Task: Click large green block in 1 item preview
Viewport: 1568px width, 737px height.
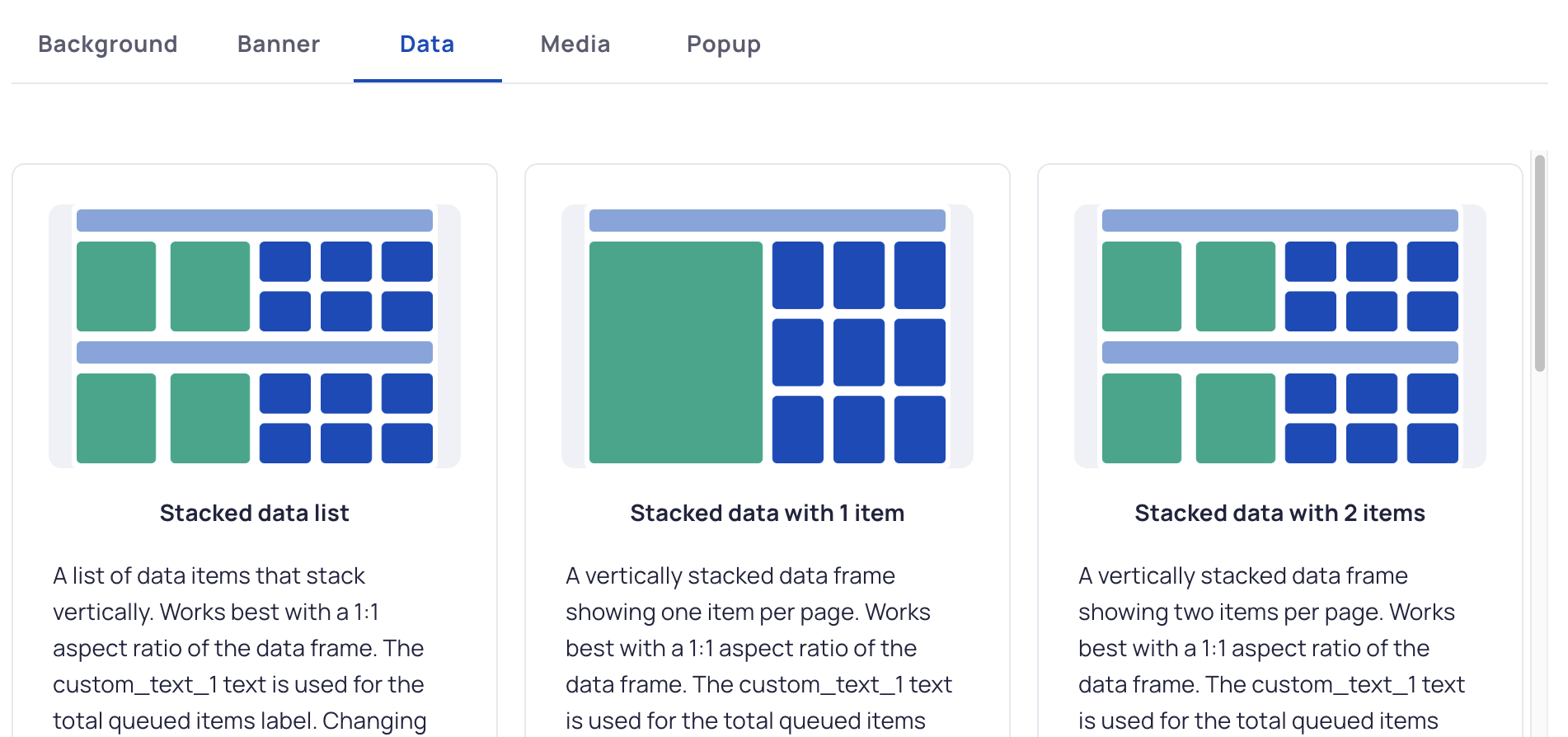Action: coord(676,352)
